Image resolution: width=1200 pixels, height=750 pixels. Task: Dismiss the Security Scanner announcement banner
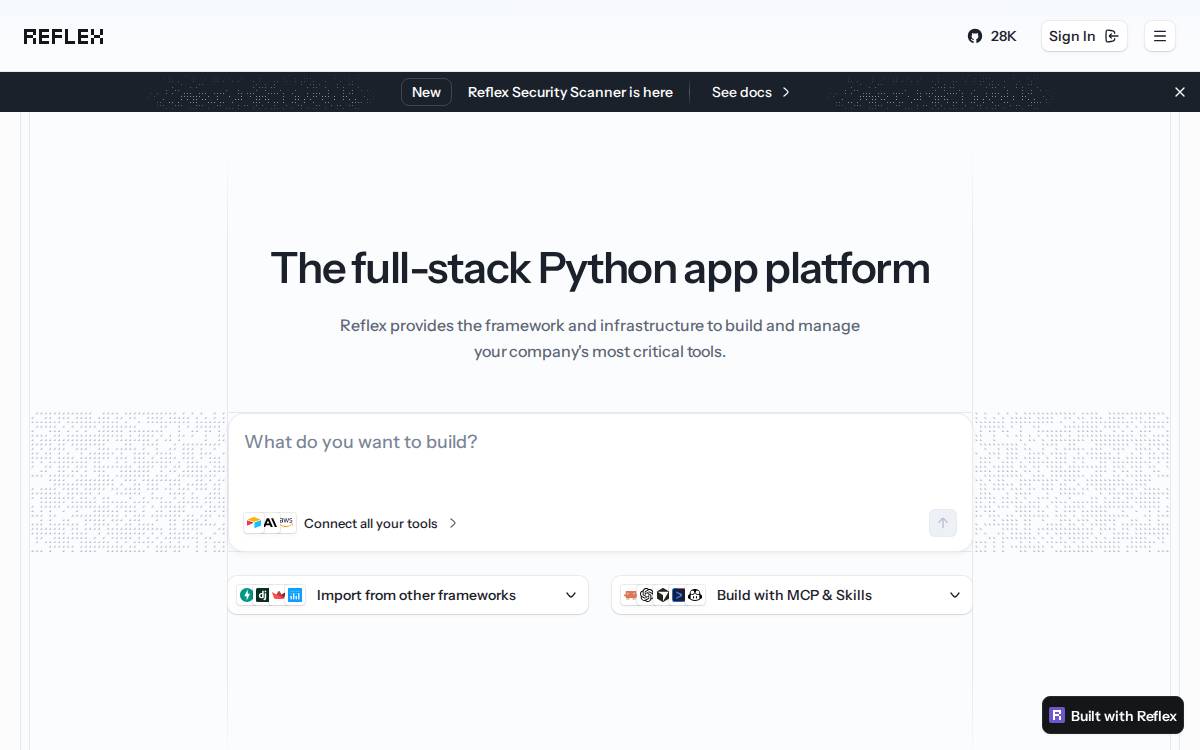1180,92
